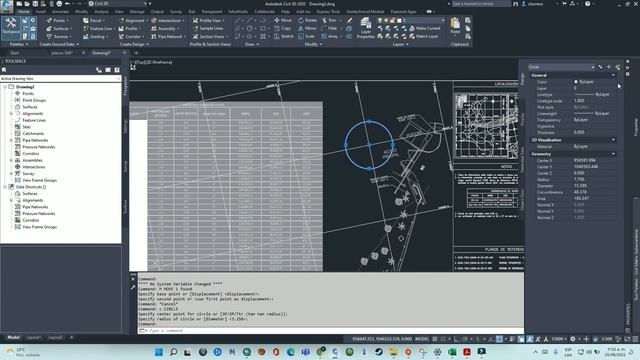The image size is (640, 360).
Task: Open the Alignment dropdown in ribbon
Action: [x=133, y=20]
